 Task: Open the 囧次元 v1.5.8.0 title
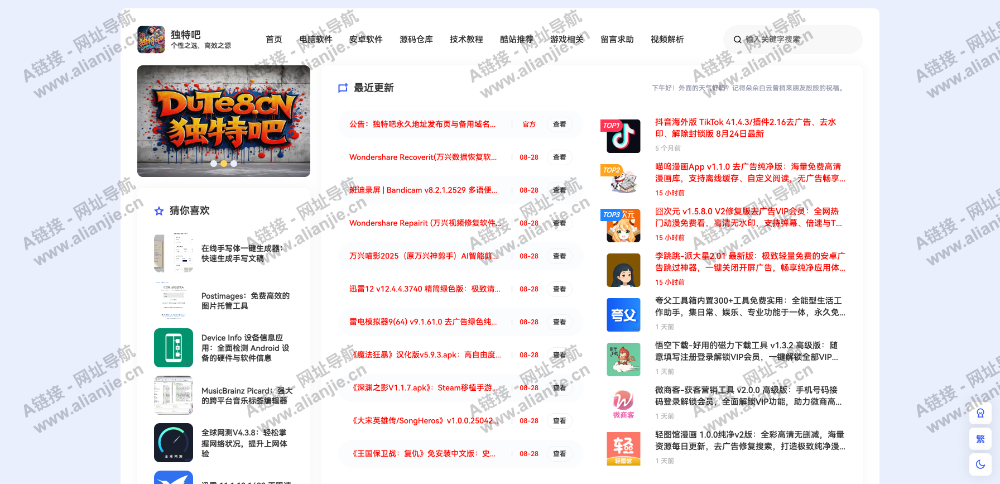point(749,217)
